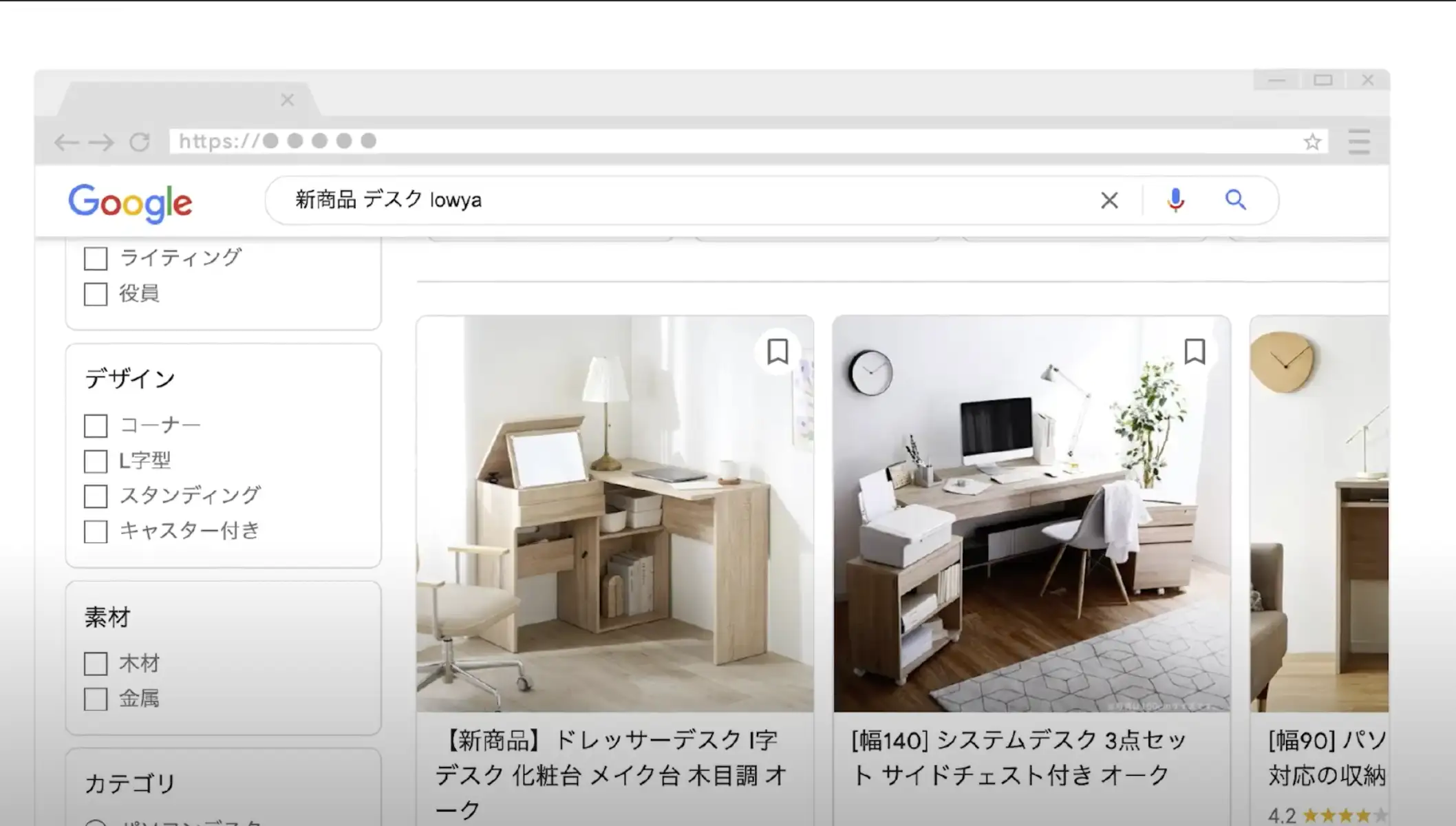The width and height of the screenshot is (1456, 826).
Task: Close the browser tab
Action: click(288, 100)
